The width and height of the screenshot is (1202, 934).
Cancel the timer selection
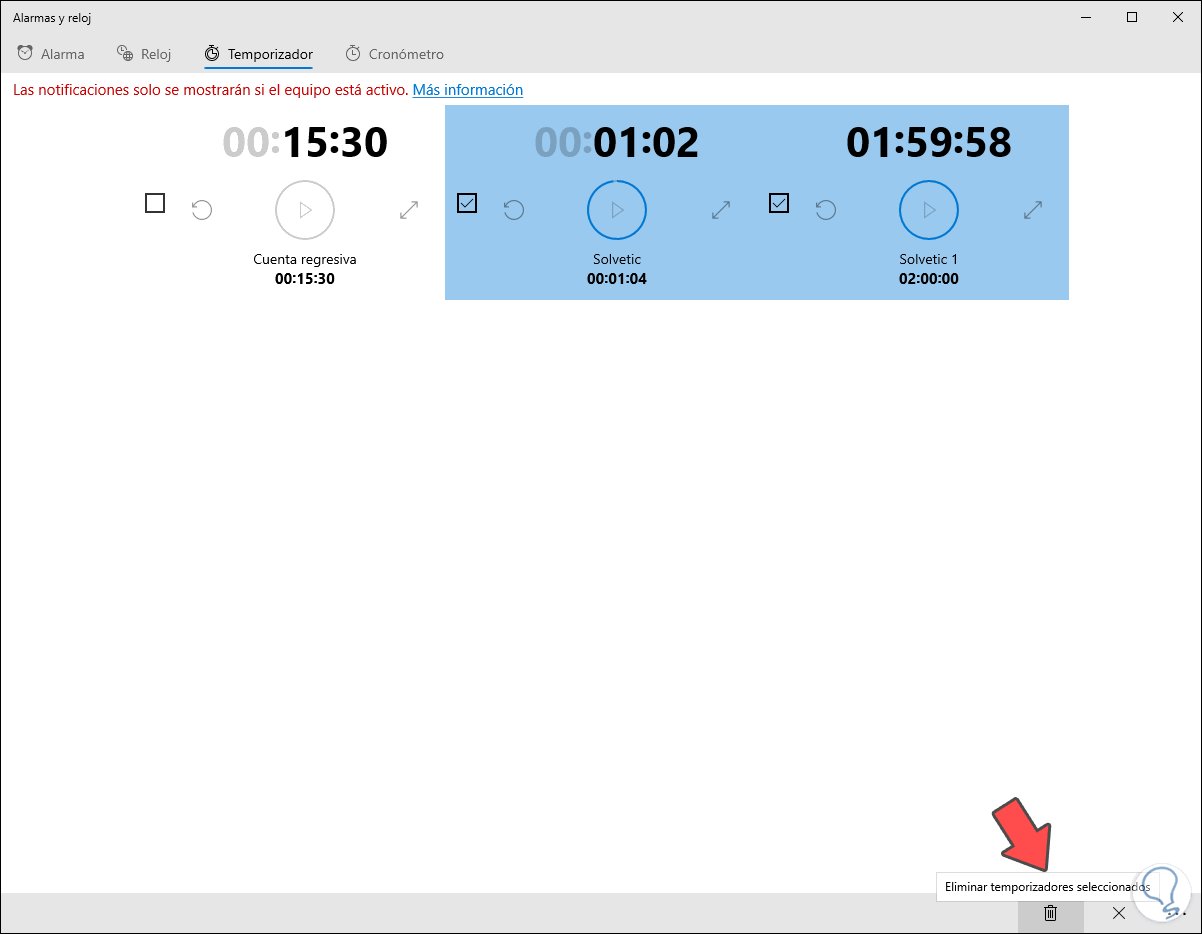tap(1118, 913)
